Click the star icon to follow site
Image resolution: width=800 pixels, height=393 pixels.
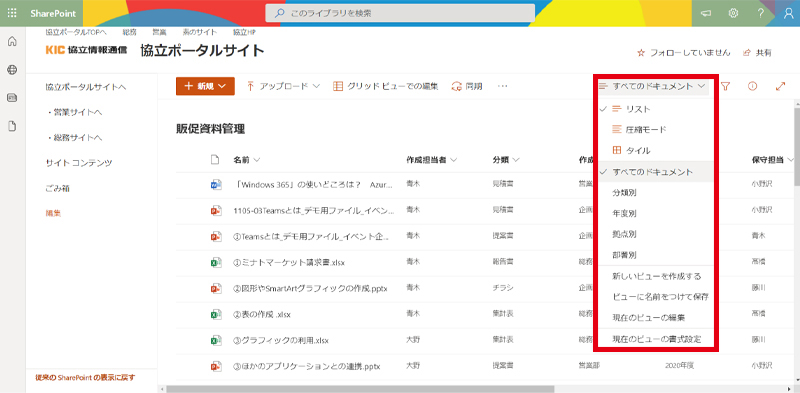[641, 53]
